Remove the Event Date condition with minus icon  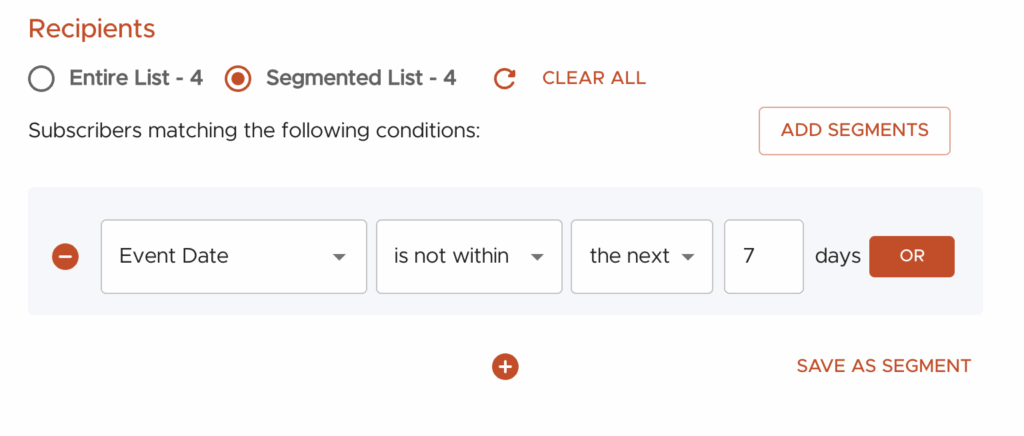tap(65, 257)
